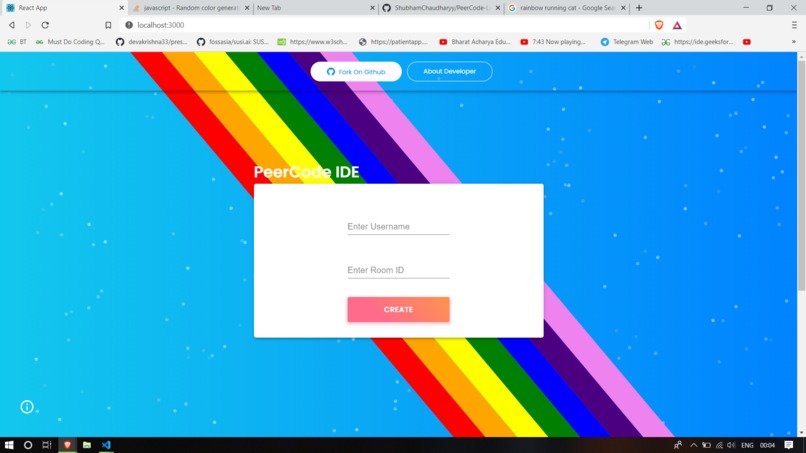Open the People icon in tray
Screen dimensions: 806x453
pyautogui.click(x=677, y=445)
